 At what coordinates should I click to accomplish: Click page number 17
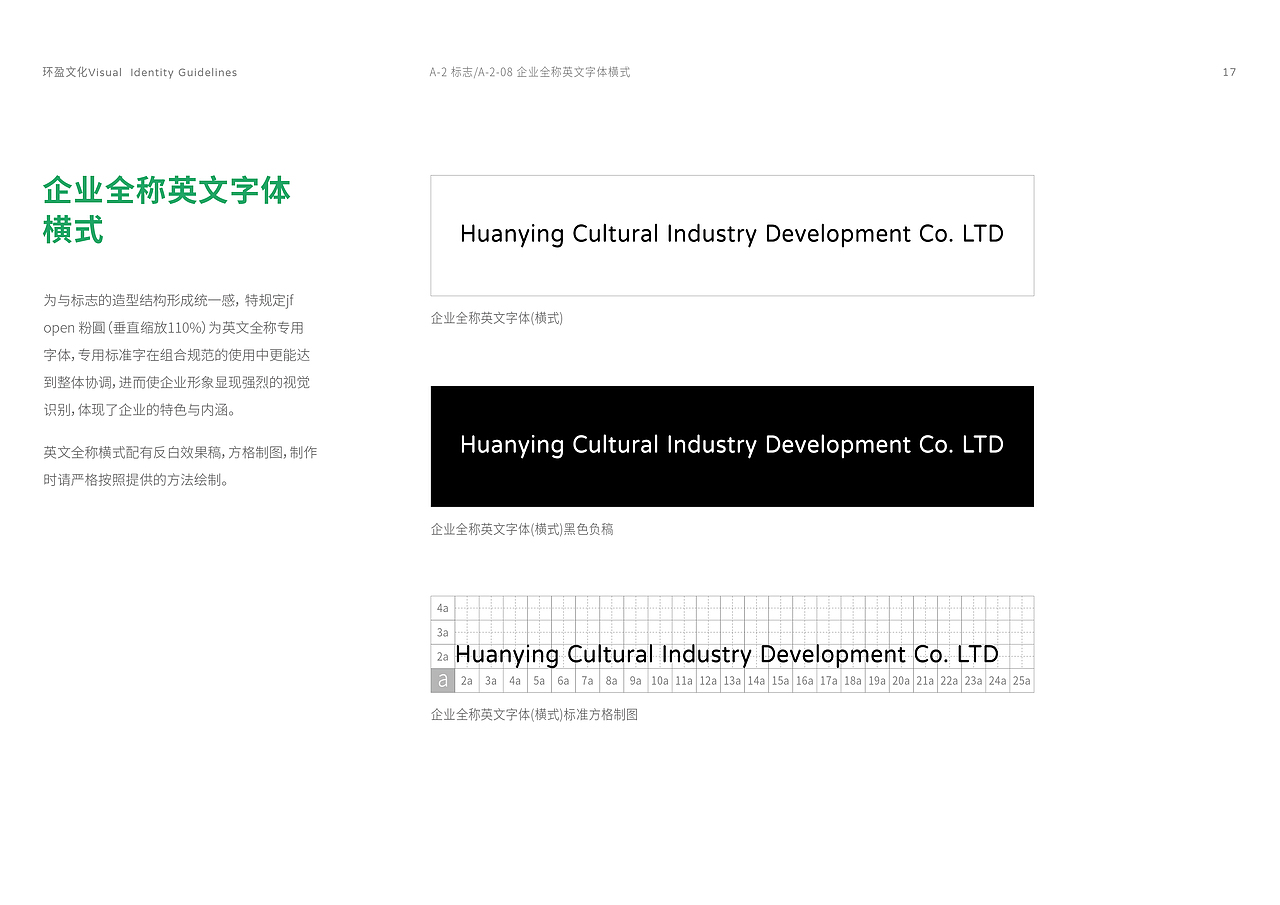pyautogui.click(x=1229, y=72)
